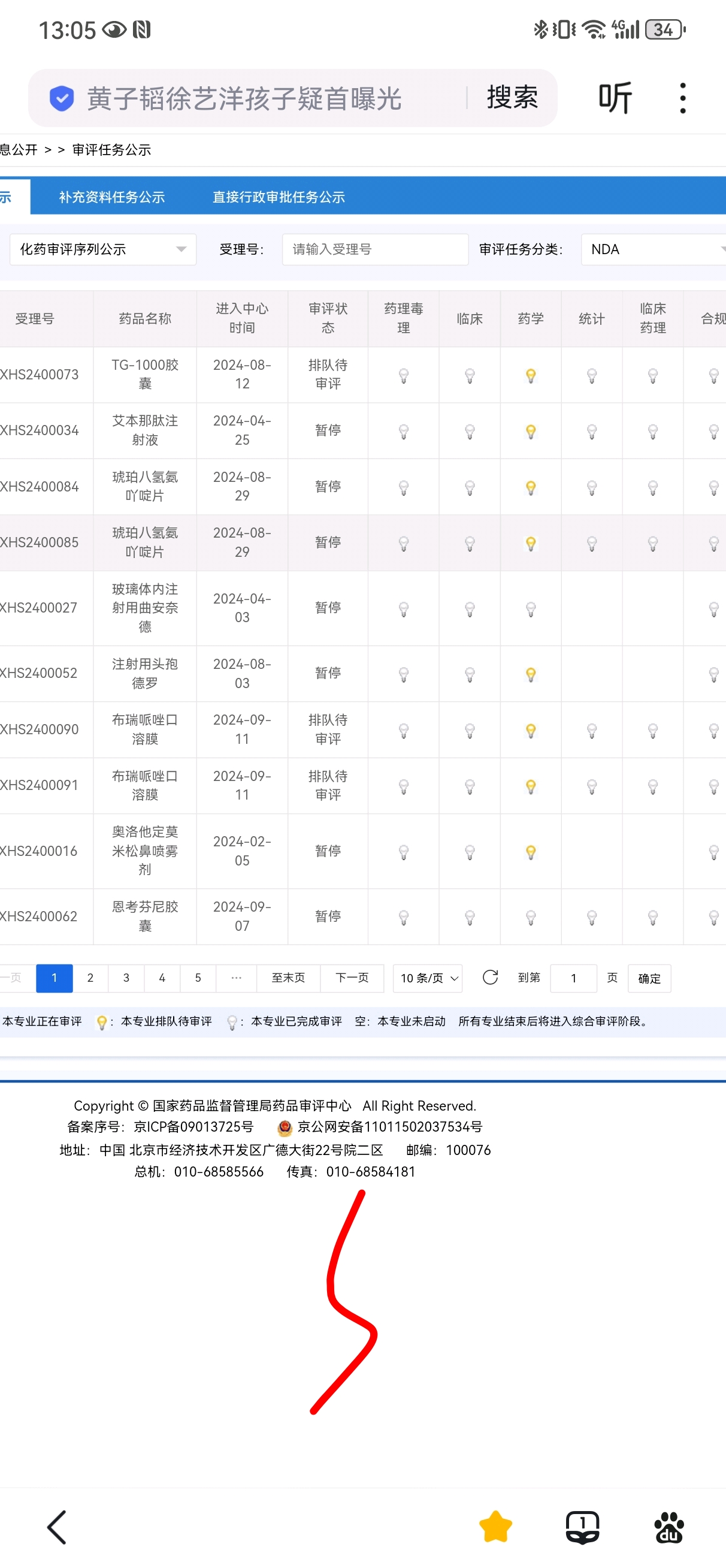Click the 临床药理 bulb in row XHS2400085
Viewport: 726px width, 1568px height.
653,544
